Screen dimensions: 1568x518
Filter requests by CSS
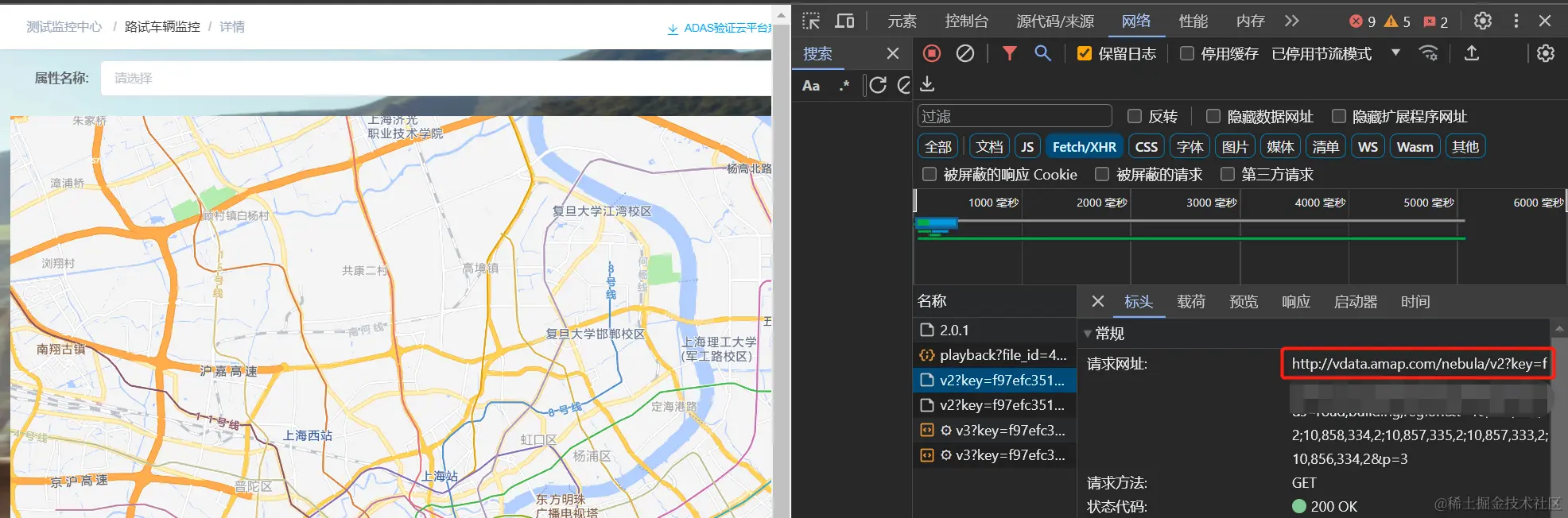(x=1147, y=146)
